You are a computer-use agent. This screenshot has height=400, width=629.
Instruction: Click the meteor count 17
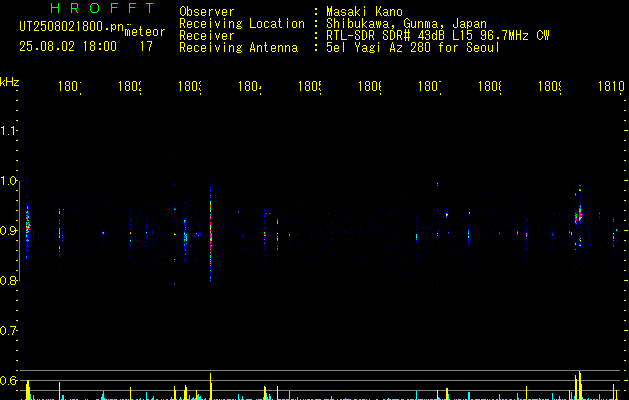pyautogui.click(x=146, y=46)
